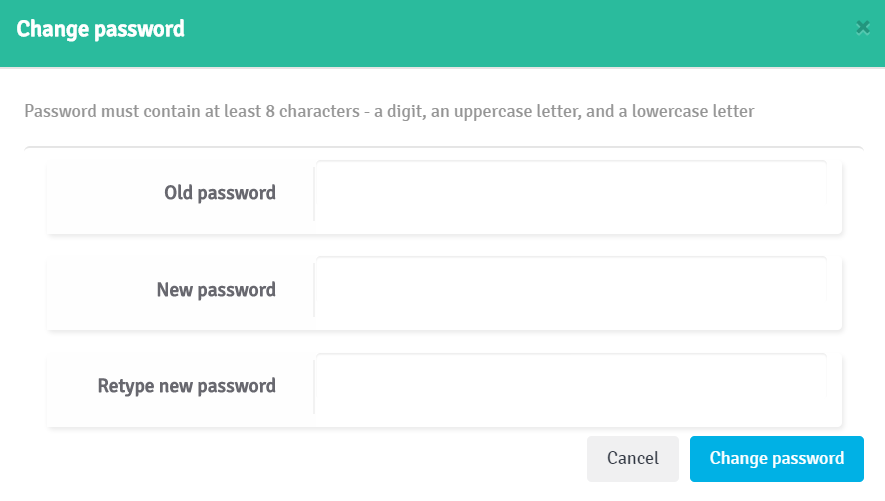Focus the Retype new password field

pyautogui.click(x=571, y=385)
